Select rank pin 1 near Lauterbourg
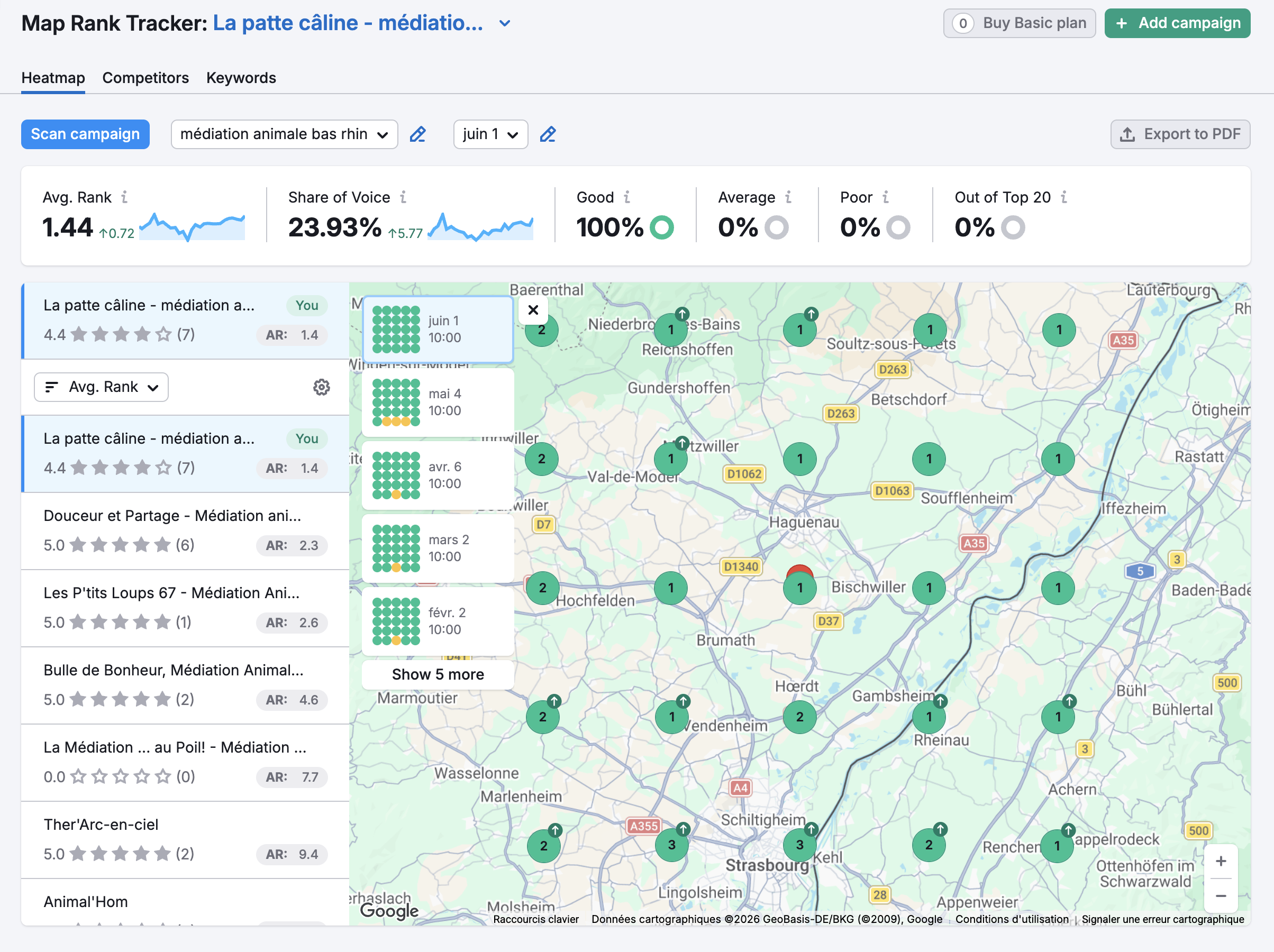The width and height of the screenshot is (1274, 952). (1059, 329)
